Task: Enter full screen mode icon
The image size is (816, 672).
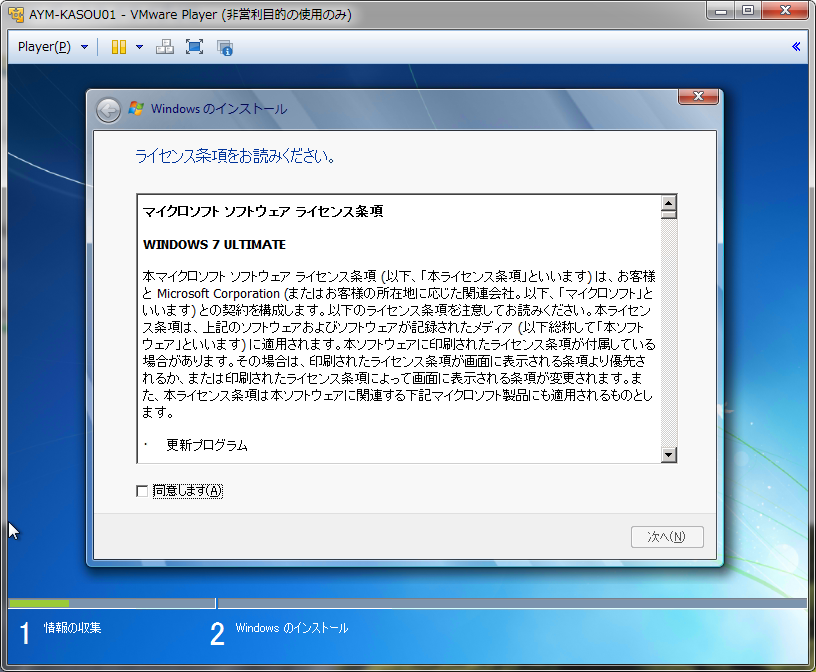Action: 195,47
